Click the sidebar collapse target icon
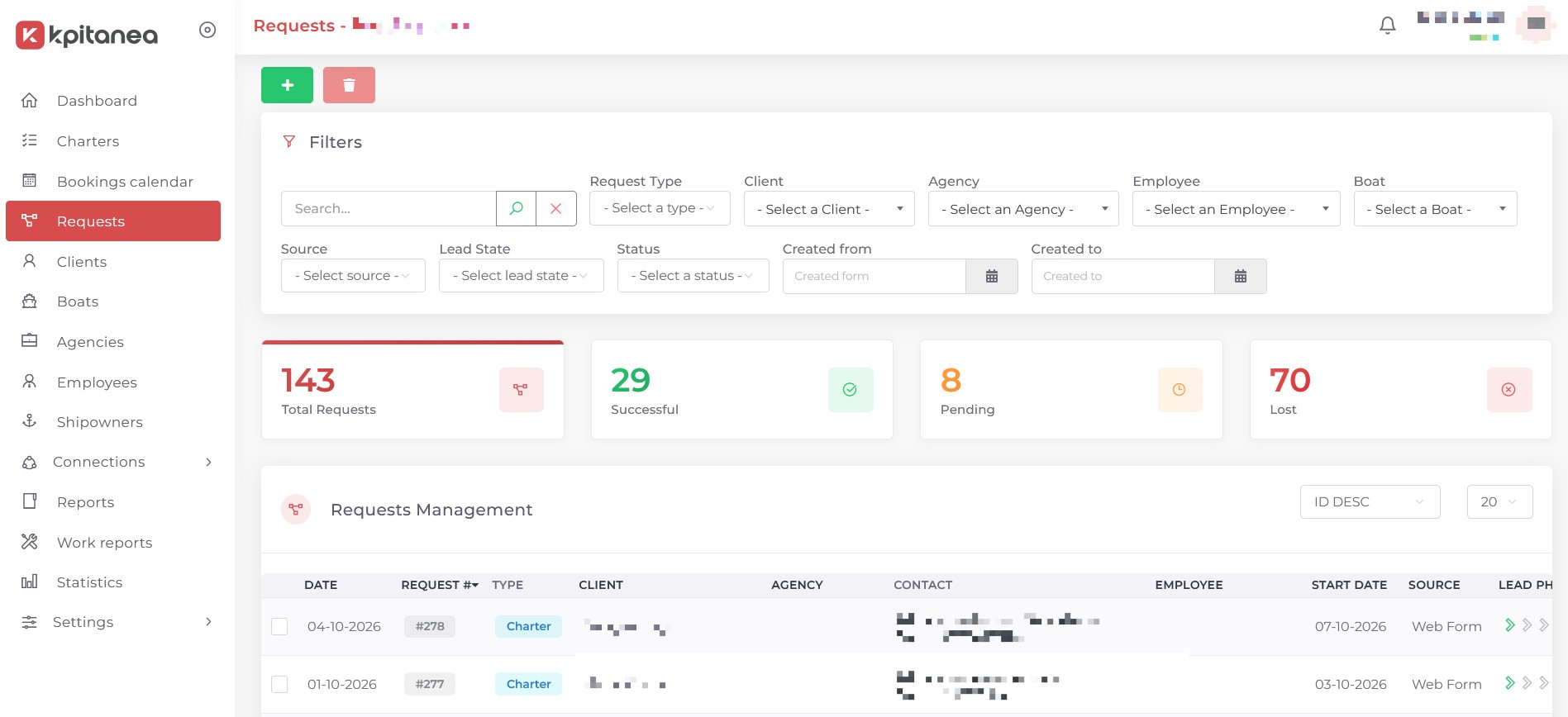This screenshot has height=717, width=1568. (x=207, y=30)
